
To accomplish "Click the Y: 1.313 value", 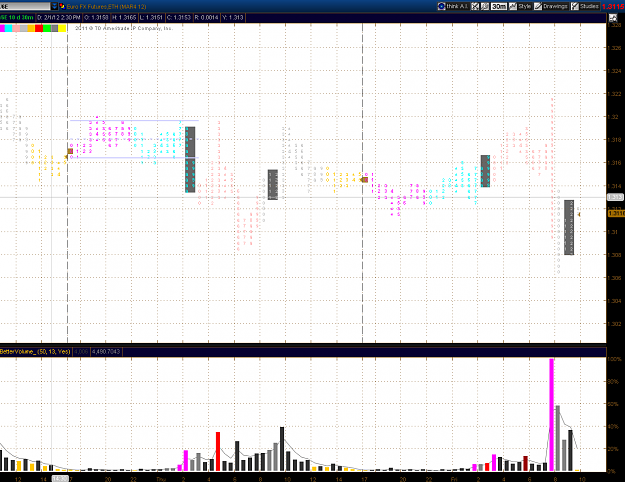I will click(233, 18).
